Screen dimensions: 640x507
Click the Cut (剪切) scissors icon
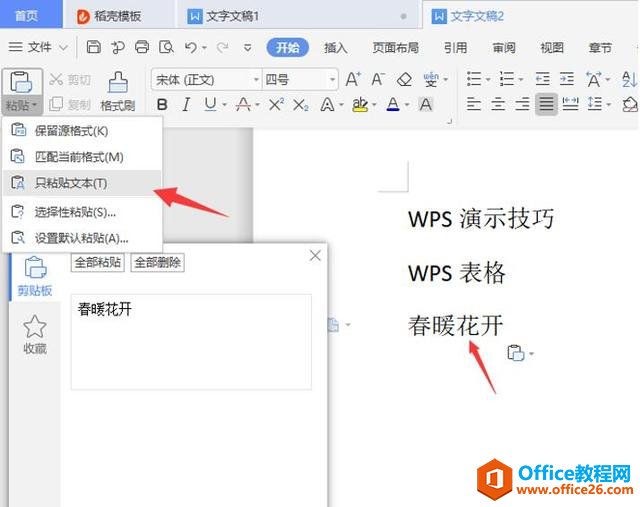coord(56,79)
